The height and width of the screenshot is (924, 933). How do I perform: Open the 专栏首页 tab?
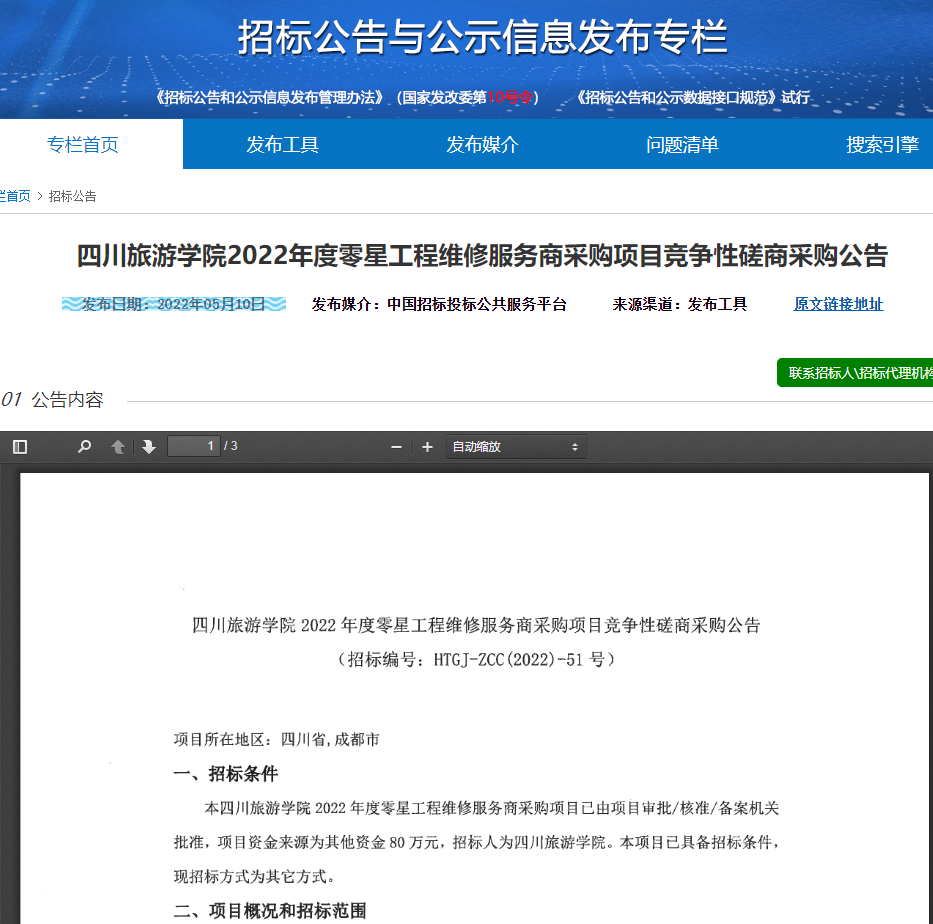(83, 145)
